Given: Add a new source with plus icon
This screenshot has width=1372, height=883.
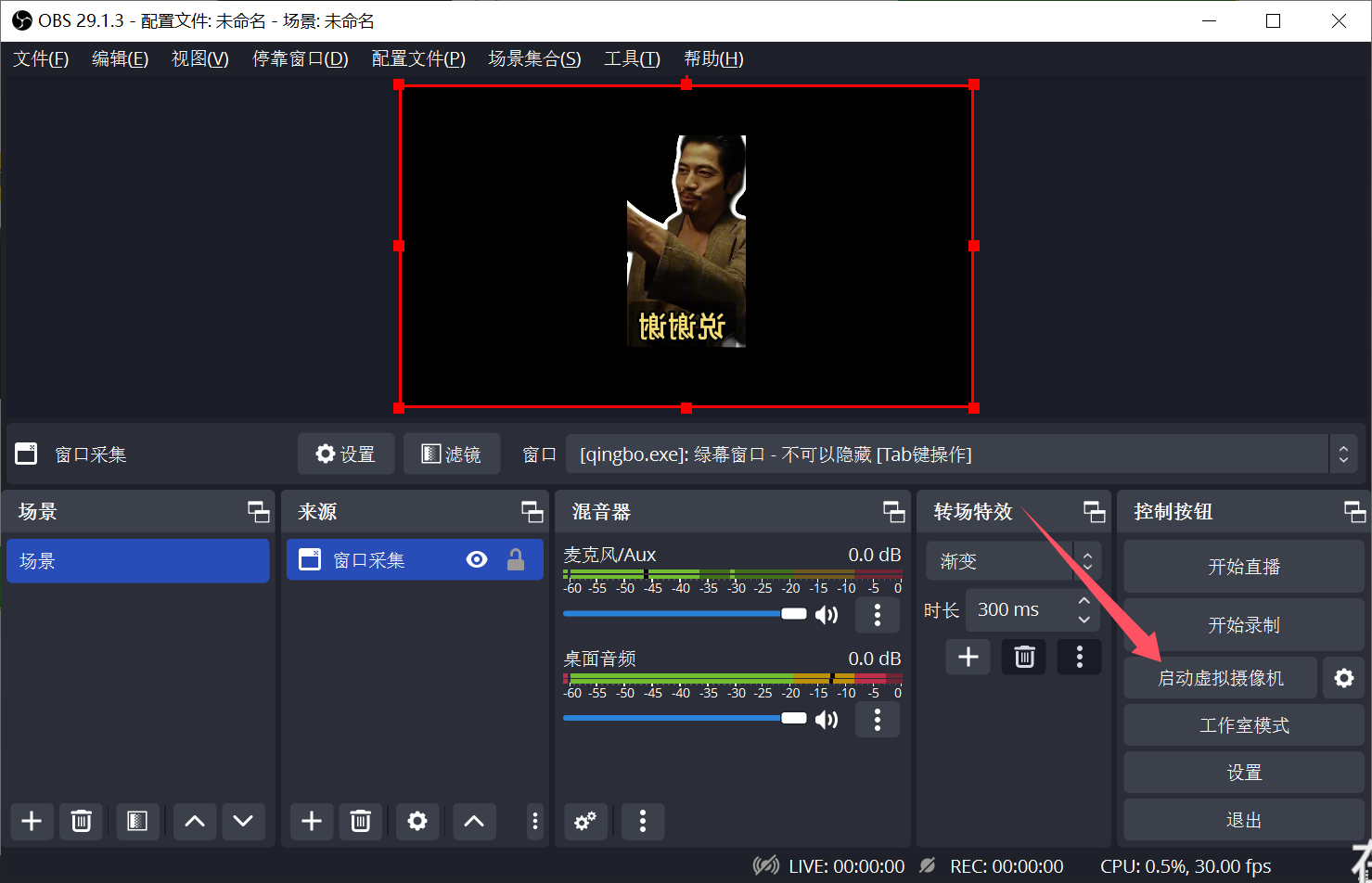Looking at the screenshot, I should point(312,821).
